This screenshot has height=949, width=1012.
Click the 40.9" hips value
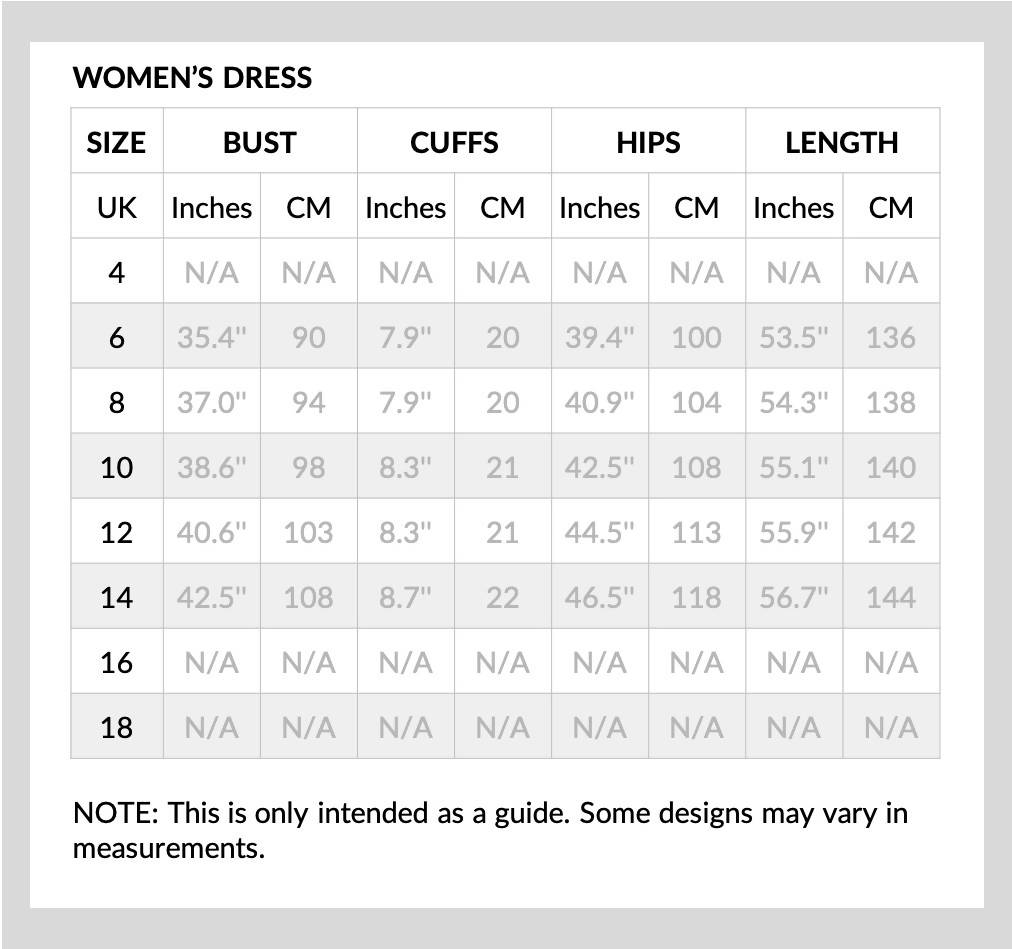click(600, 403)
